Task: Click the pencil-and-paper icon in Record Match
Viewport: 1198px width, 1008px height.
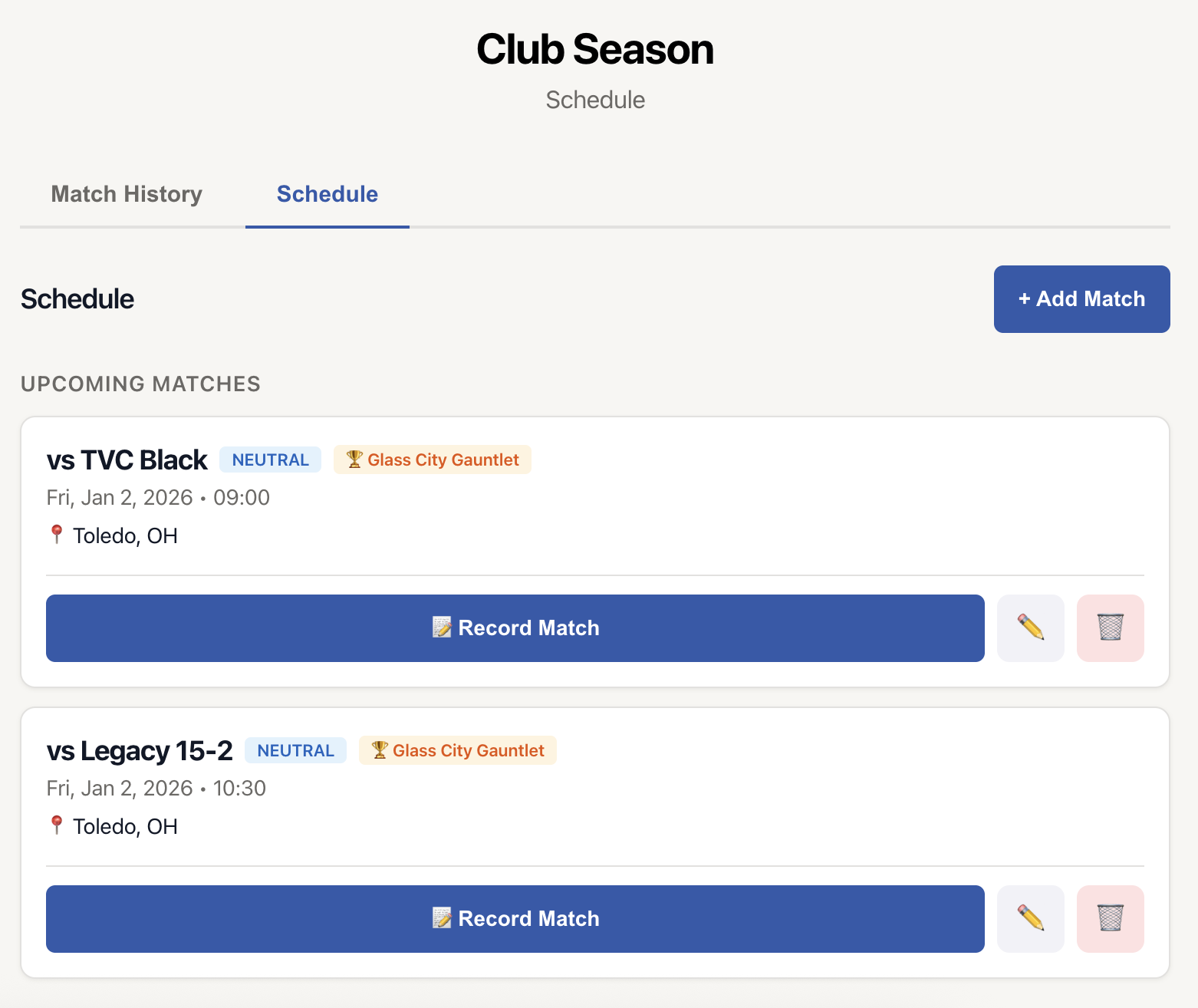Action: point(442,628)
